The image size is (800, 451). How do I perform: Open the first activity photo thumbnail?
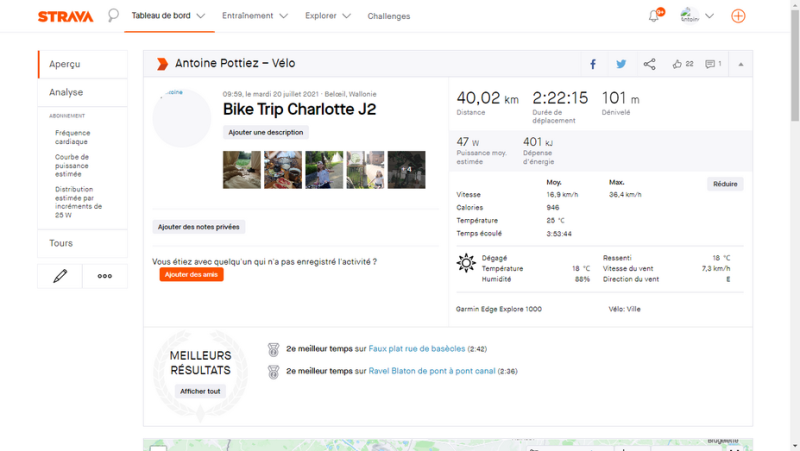click(242, 170)
